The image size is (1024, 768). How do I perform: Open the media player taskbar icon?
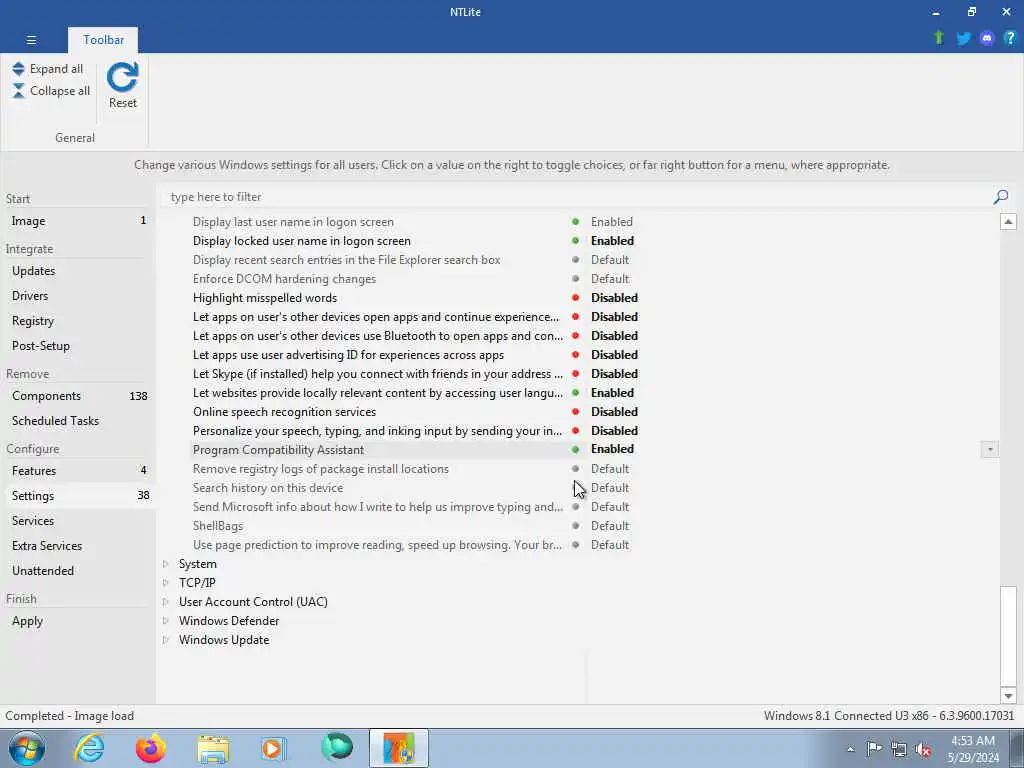pyautogui.click(x=273, y=748)
